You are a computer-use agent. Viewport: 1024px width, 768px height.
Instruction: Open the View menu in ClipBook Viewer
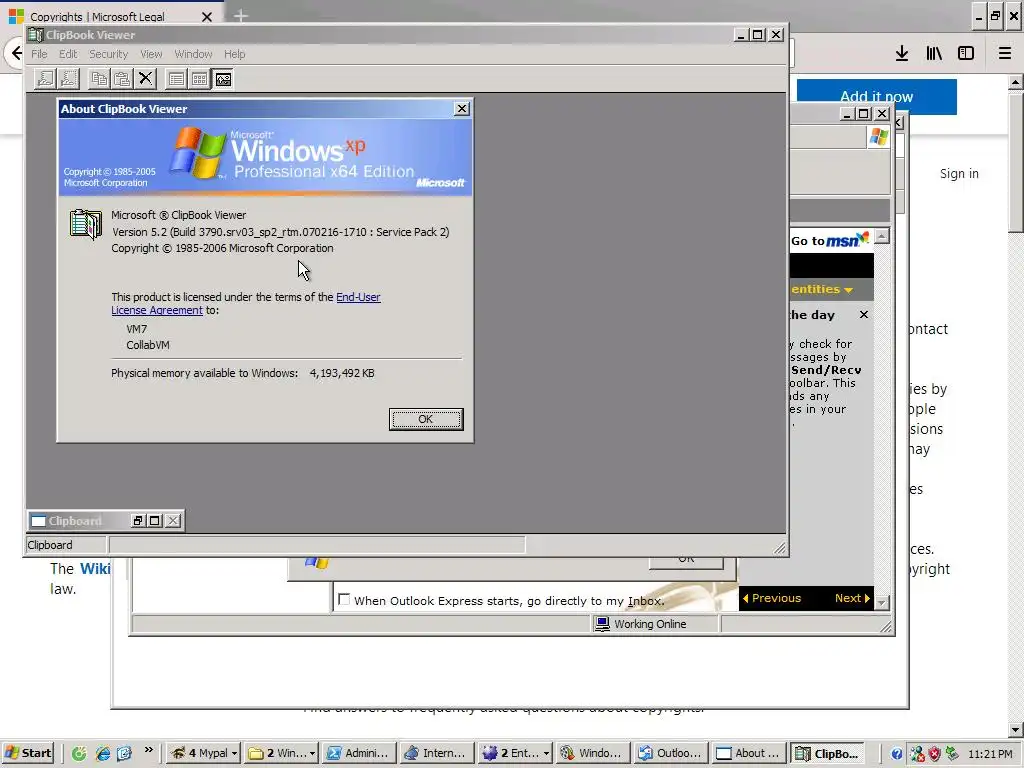[151, 54]
